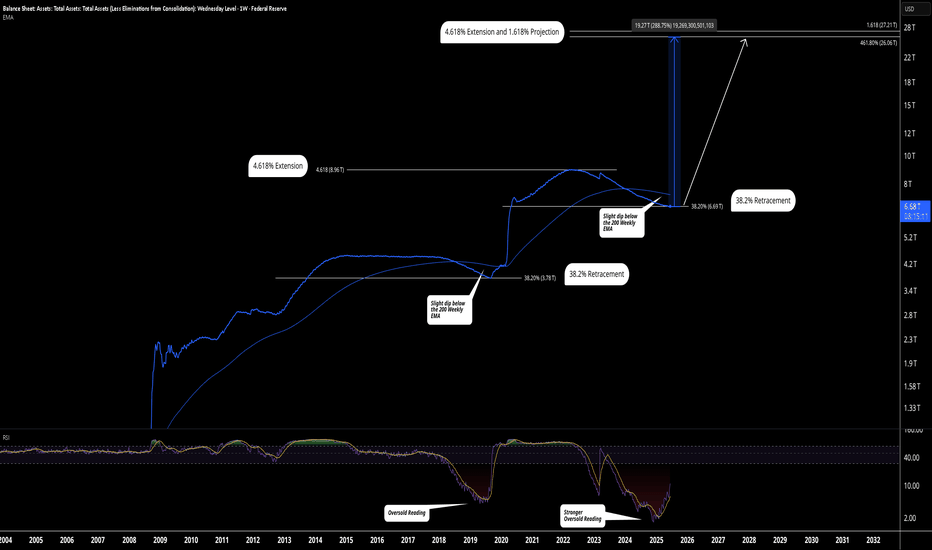Click the 2011 label on the time axis
The image size is (932, 550).
pos(222,540)
